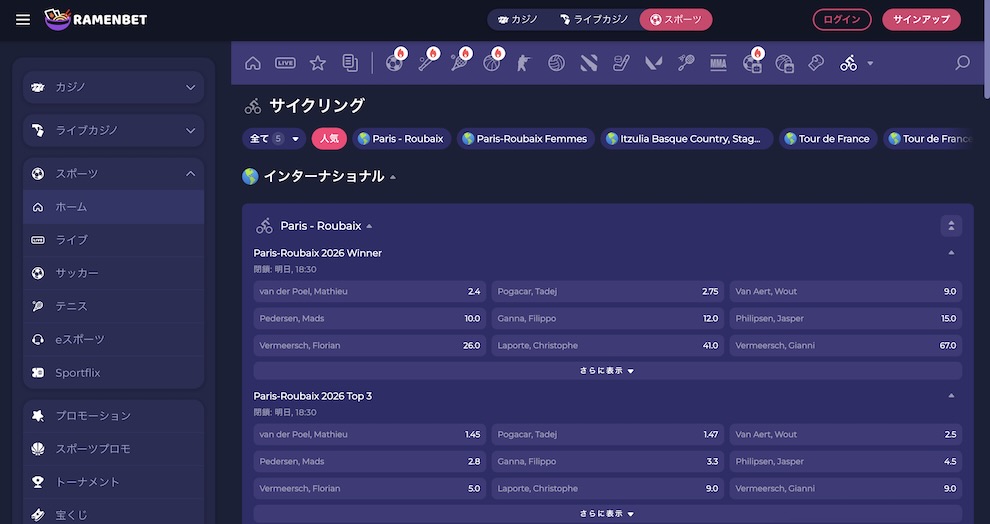This screenshot has height=524, width=990.
Task: Open LIVE events icon in sports toolbar
Action: 285,63
